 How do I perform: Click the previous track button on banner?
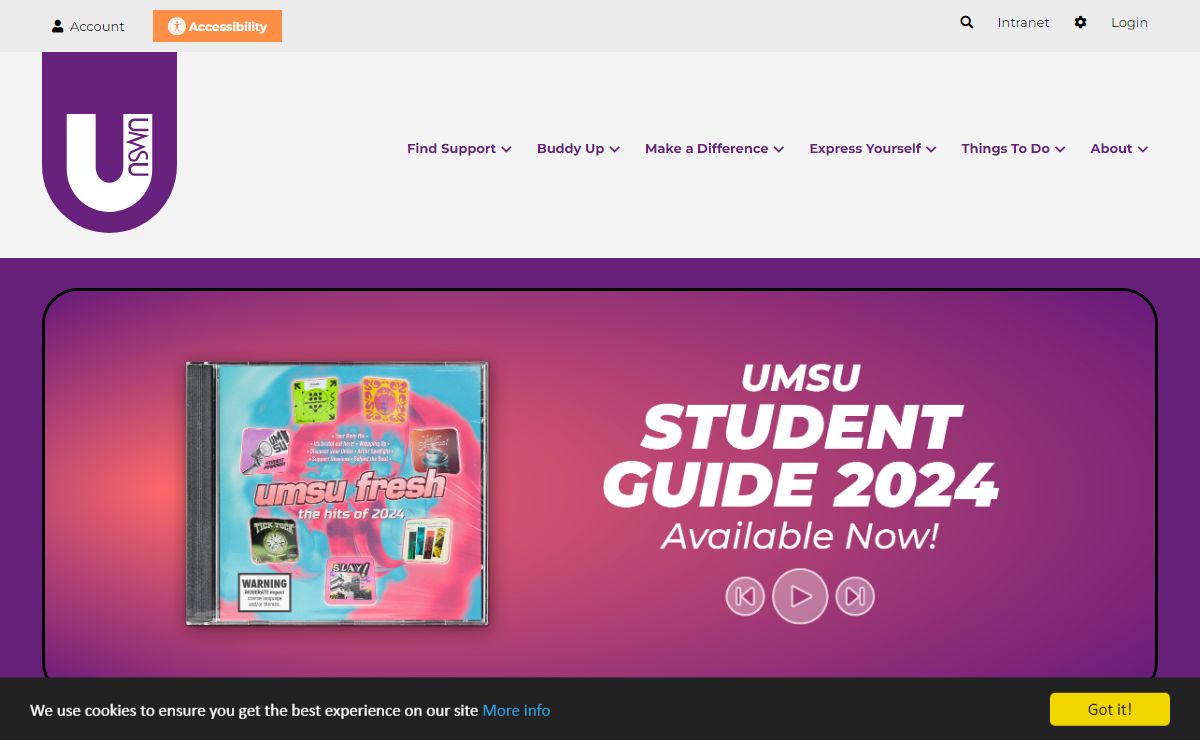click(745, 597)
